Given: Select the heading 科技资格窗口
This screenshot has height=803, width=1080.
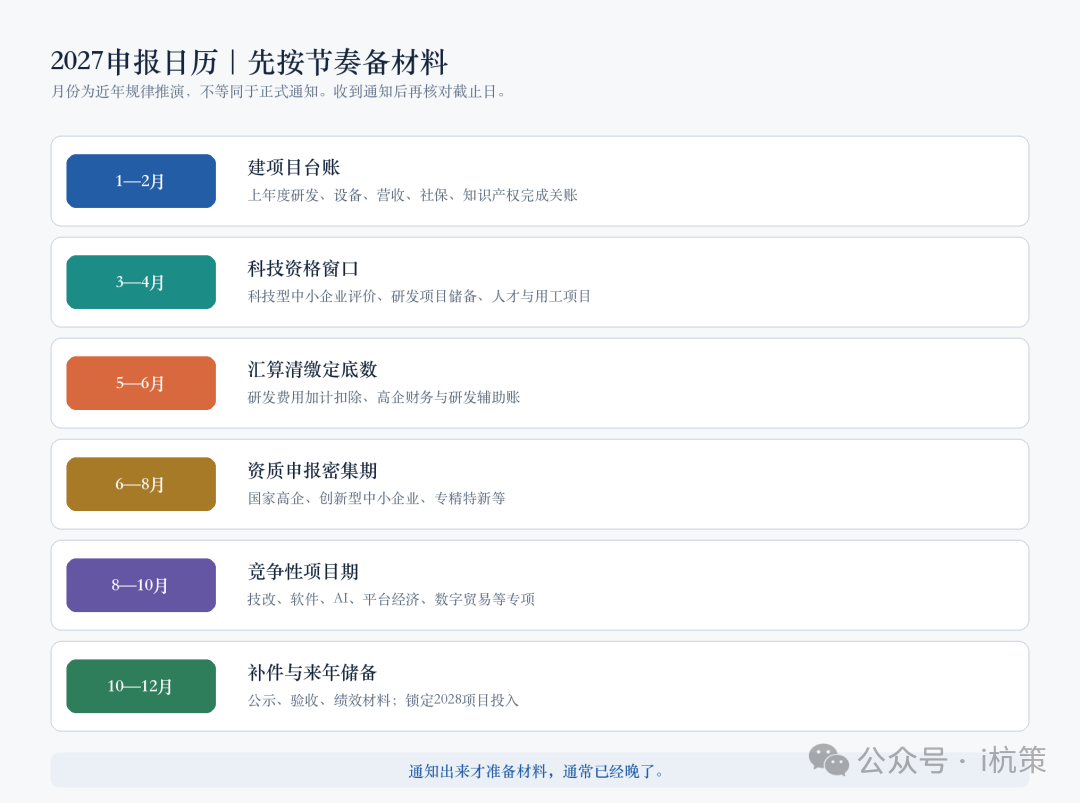Looking at the screenshot, I should [303, 269].
